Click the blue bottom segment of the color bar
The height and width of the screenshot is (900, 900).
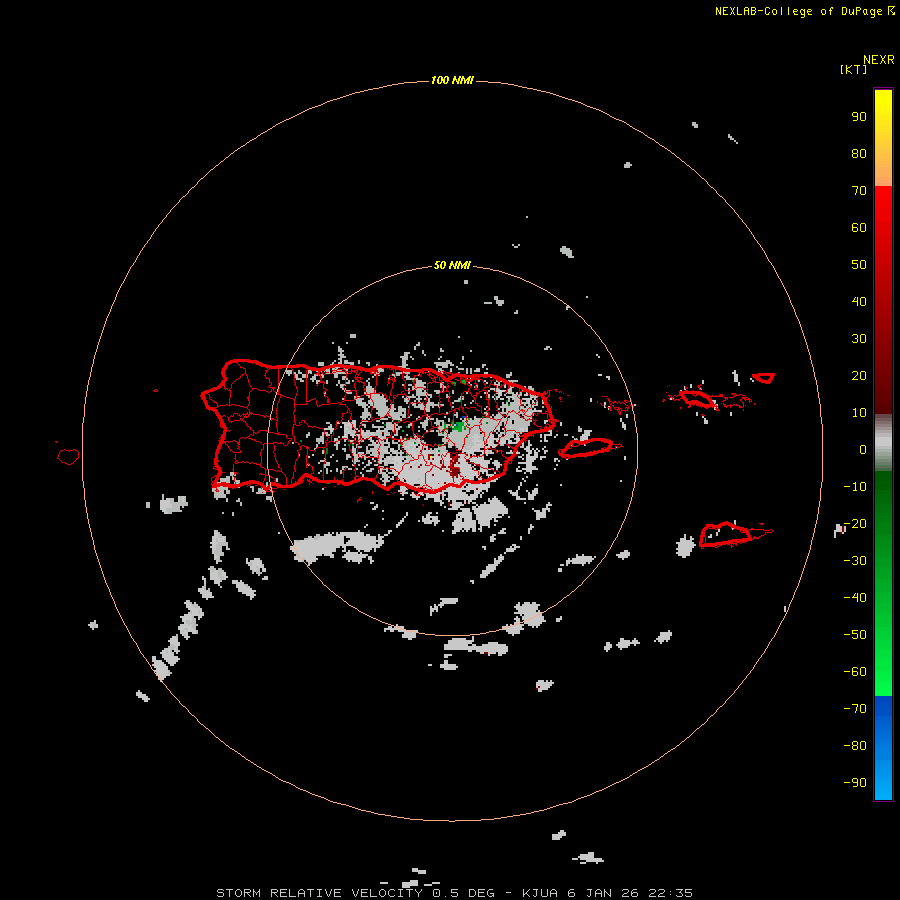pos(883,748)
